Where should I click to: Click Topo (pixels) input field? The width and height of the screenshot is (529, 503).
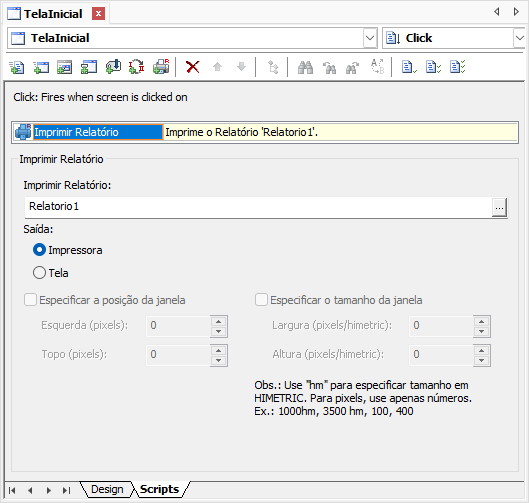tap(178, 355)
